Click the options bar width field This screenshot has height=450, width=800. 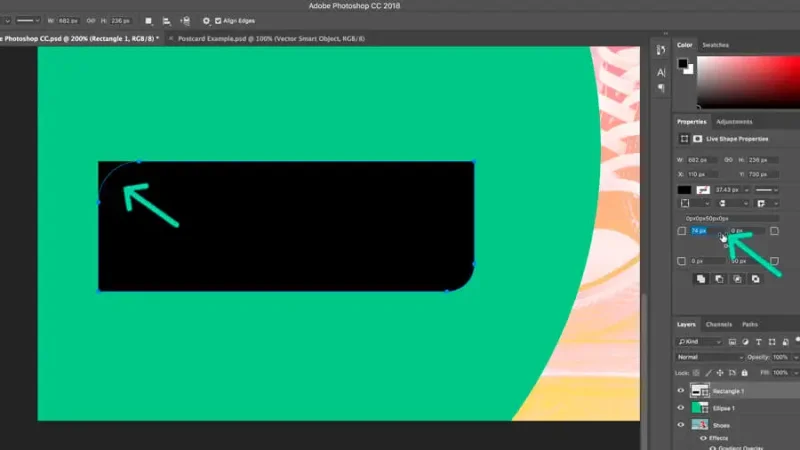pyautogui.click(x=68, y=21)
